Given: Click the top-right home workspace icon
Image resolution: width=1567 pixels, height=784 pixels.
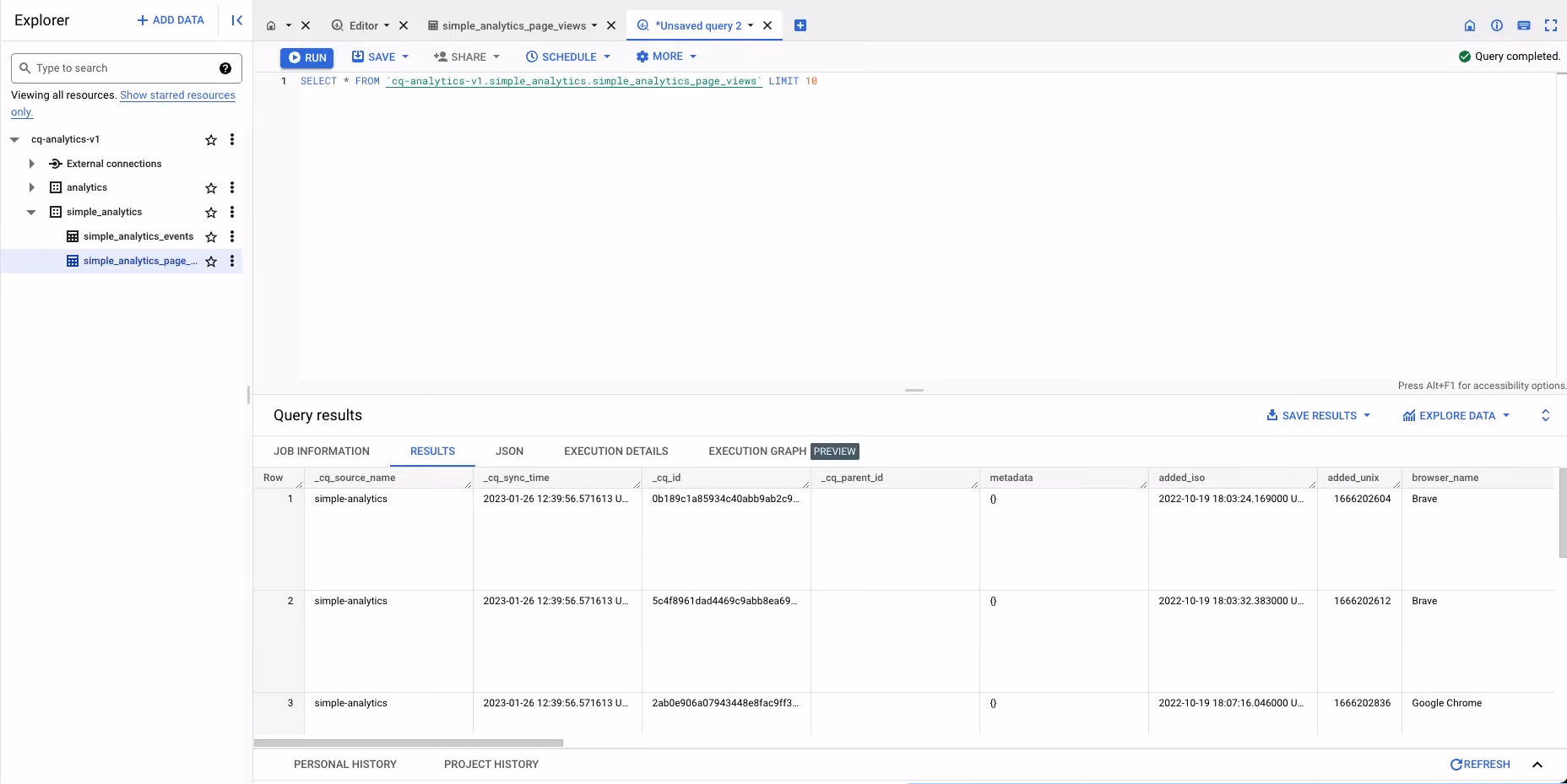Looking at the screenshot, I should point(1470,26).
